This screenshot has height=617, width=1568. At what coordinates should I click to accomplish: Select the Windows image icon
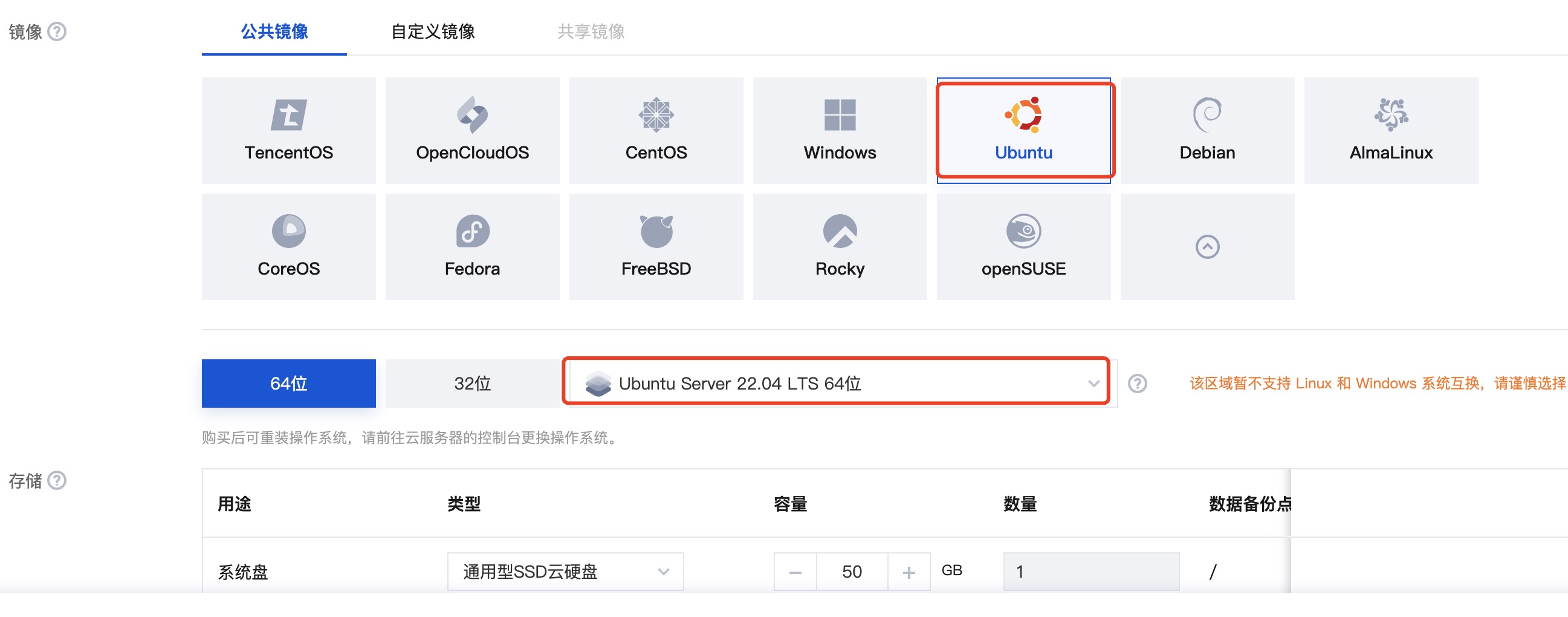click(840, 114)
